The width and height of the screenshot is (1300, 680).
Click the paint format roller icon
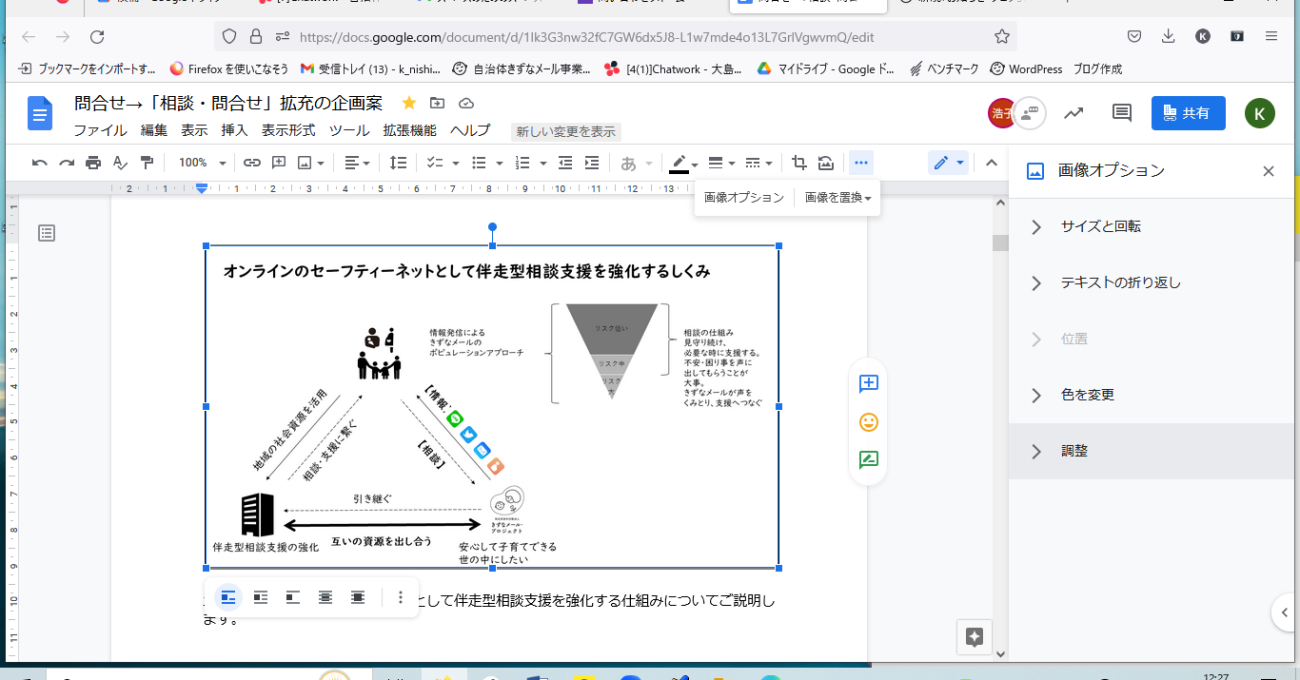(147, 163)
